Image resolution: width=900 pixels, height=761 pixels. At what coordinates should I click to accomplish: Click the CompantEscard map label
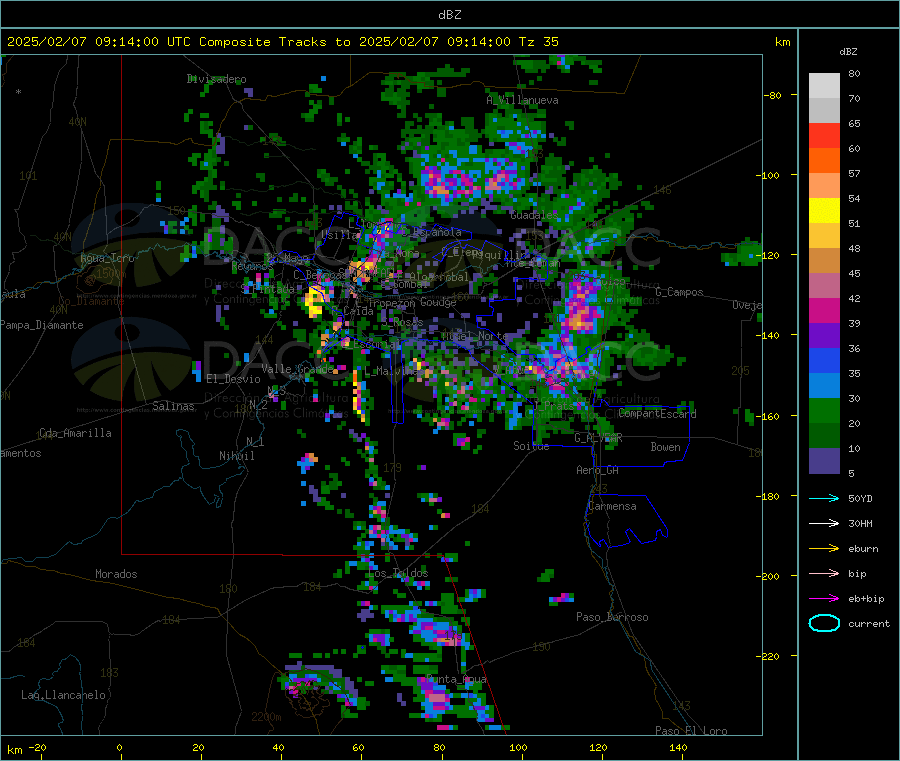pos(657,413)
